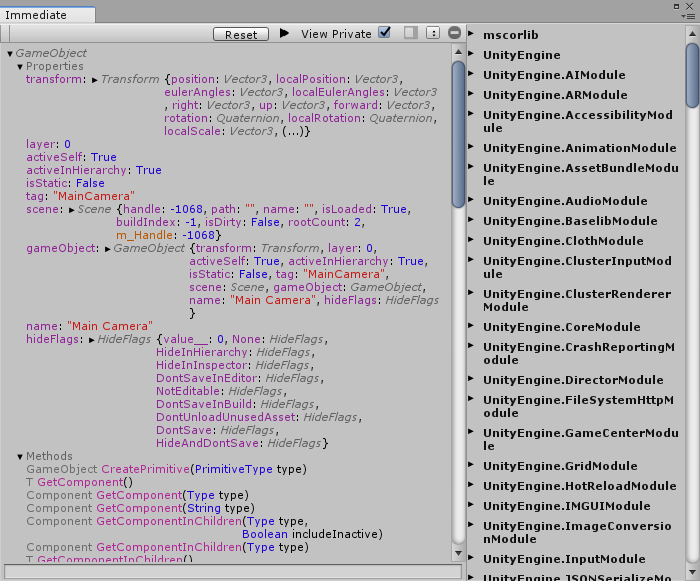This screenshot has height=581, width=700.
Task: Expand the UnityEngine assembly
Action: 471,54
